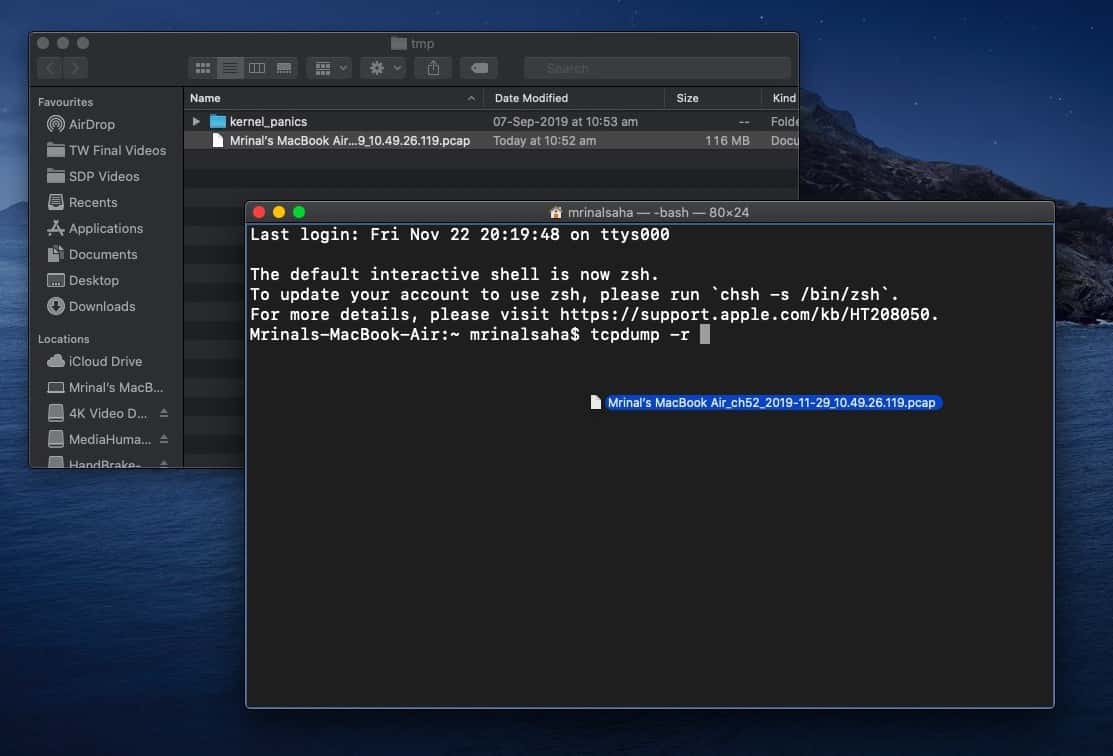Open iCloud Drive in Finder sidebar
The width and height of the screenshot is (1113, 756).
94,361
